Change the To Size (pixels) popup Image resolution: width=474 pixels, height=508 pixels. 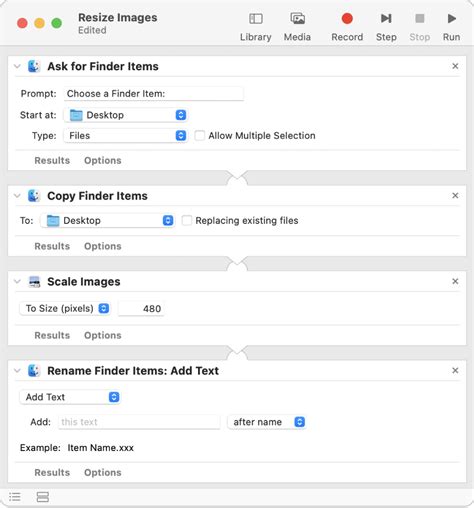click(x=65, y=308)
